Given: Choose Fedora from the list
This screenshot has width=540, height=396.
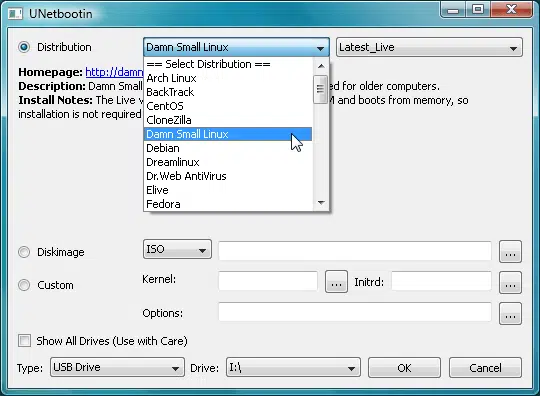Looking at the screenshot, I should pyautogui.click(x=228, y=204).
